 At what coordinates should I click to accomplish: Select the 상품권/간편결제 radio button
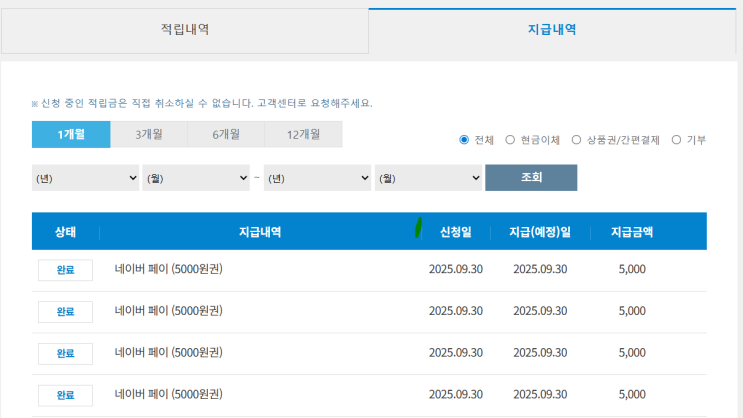[576, 140]
